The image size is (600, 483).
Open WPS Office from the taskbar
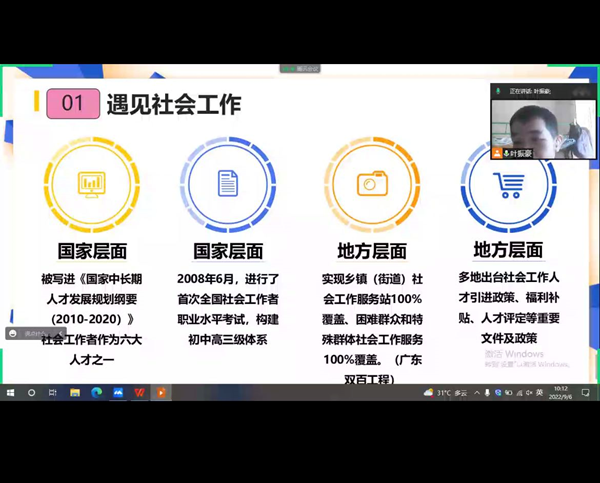[140, 393]
